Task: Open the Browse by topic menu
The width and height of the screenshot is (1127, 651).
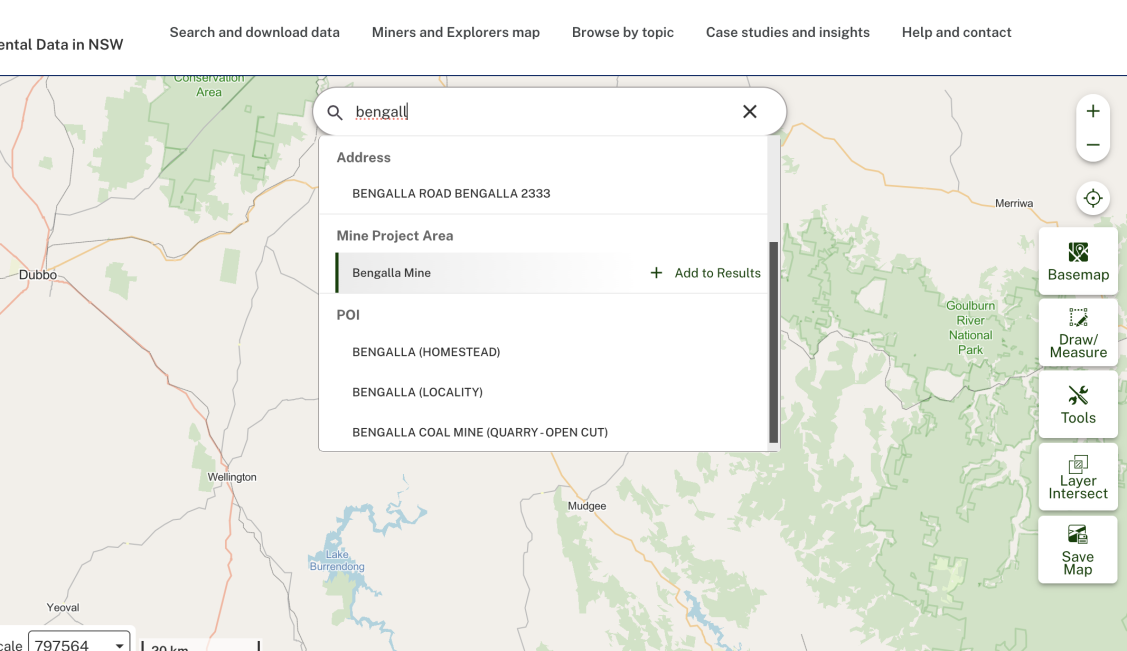Action: pos(622,32)
